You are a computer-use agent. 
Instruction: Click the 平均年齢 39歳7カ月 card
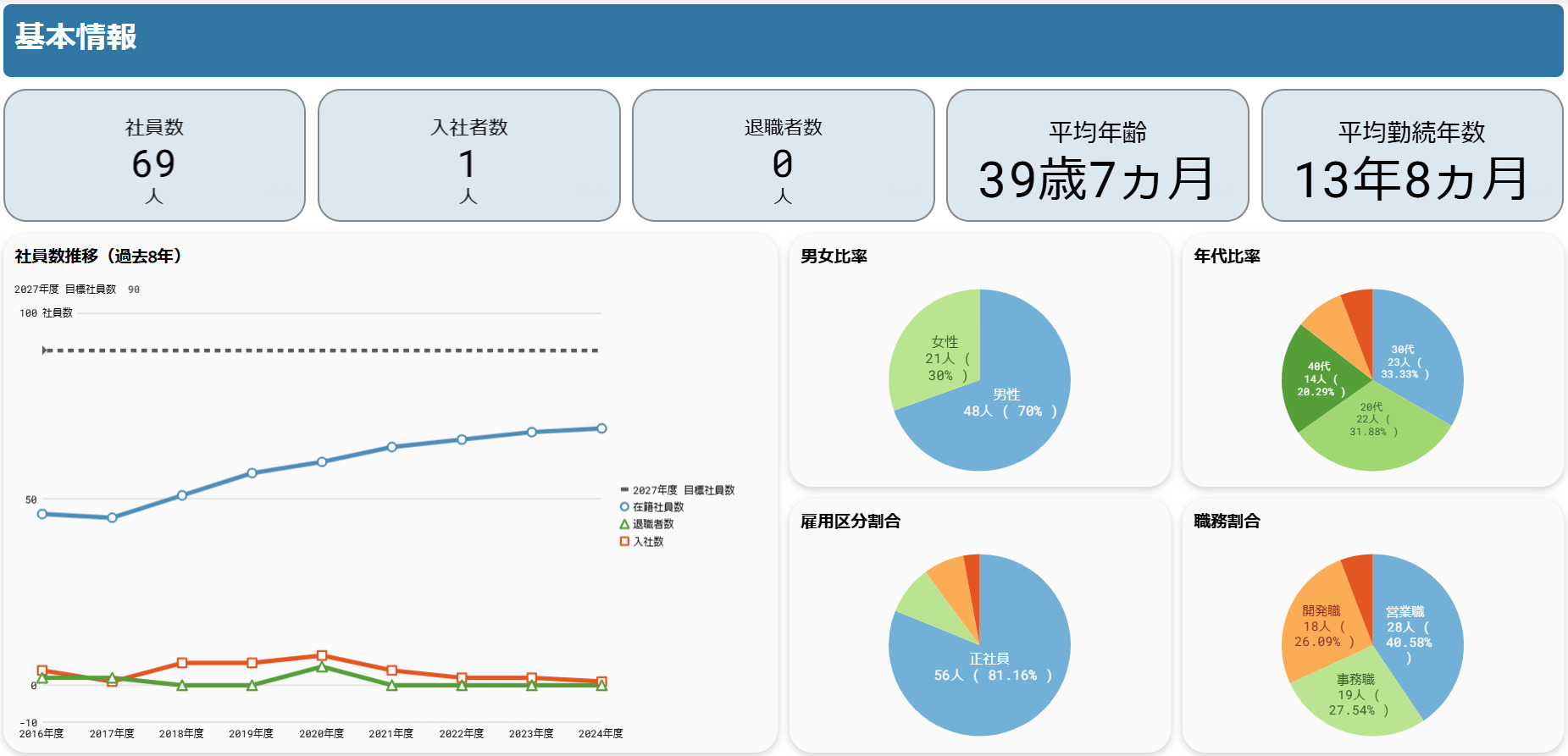point(1098,156)
